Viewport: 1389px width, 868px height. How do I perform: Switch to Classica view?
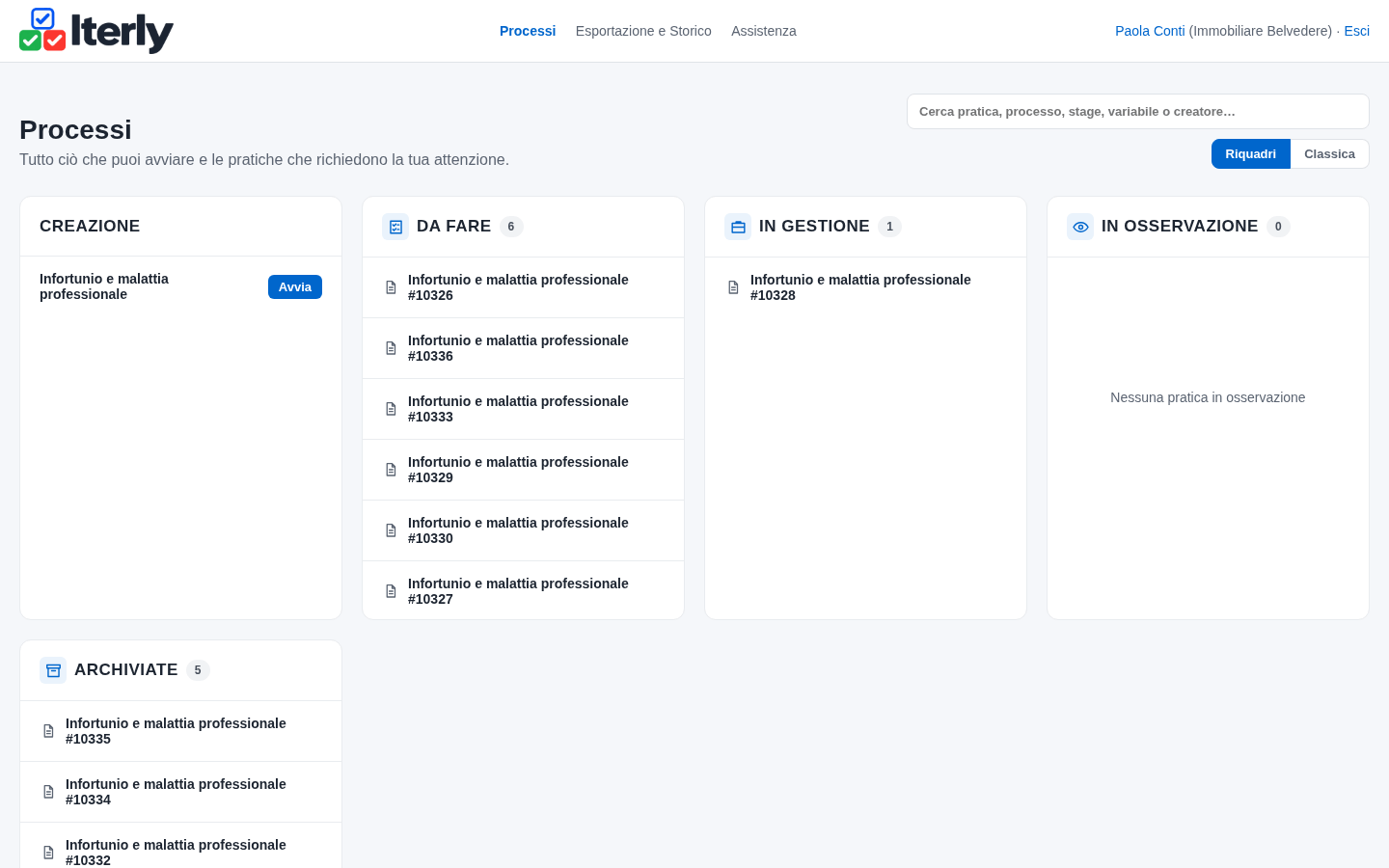pos(1329,154)
